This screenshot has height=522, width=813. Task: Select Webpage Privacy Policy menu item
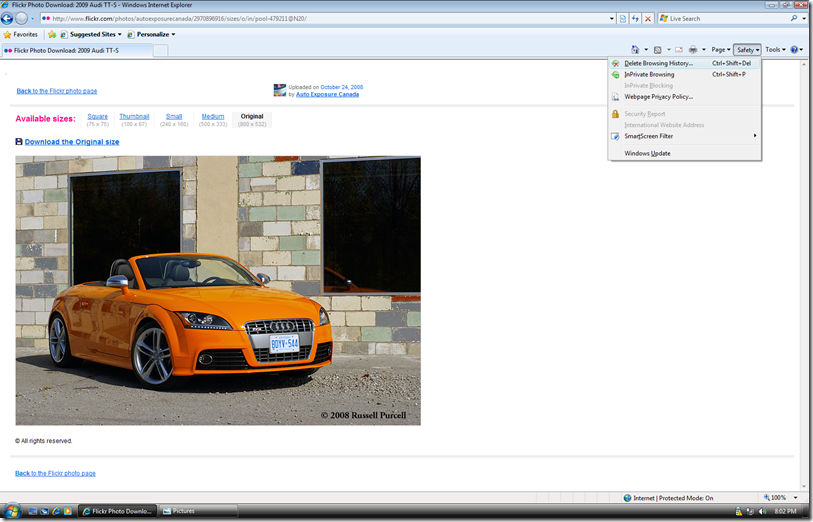tap(684, 97)
